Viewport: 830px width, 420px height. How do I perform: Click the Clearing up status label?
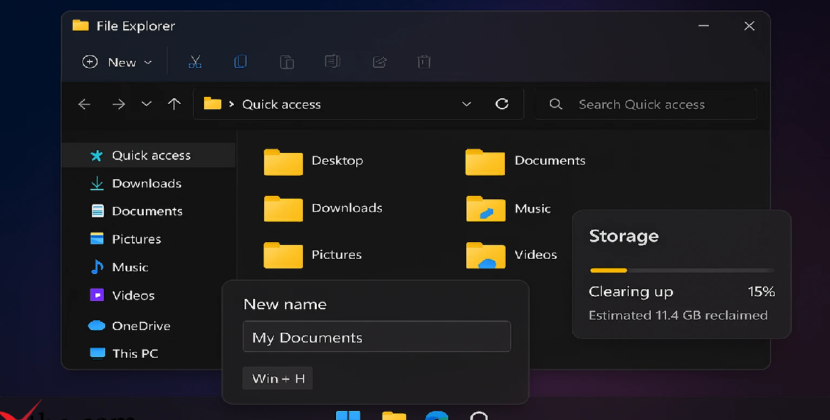(x=631, y=292)
